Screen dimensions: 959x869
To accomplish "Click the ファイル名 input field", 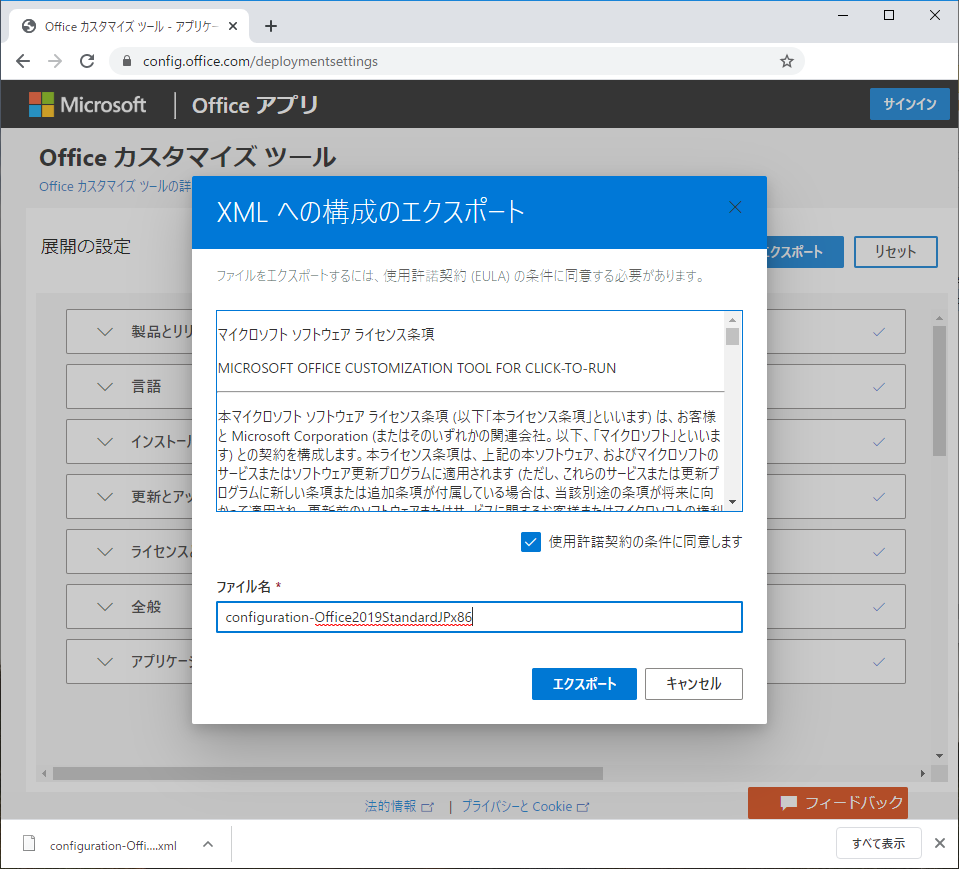I will [x=479, y=617].
